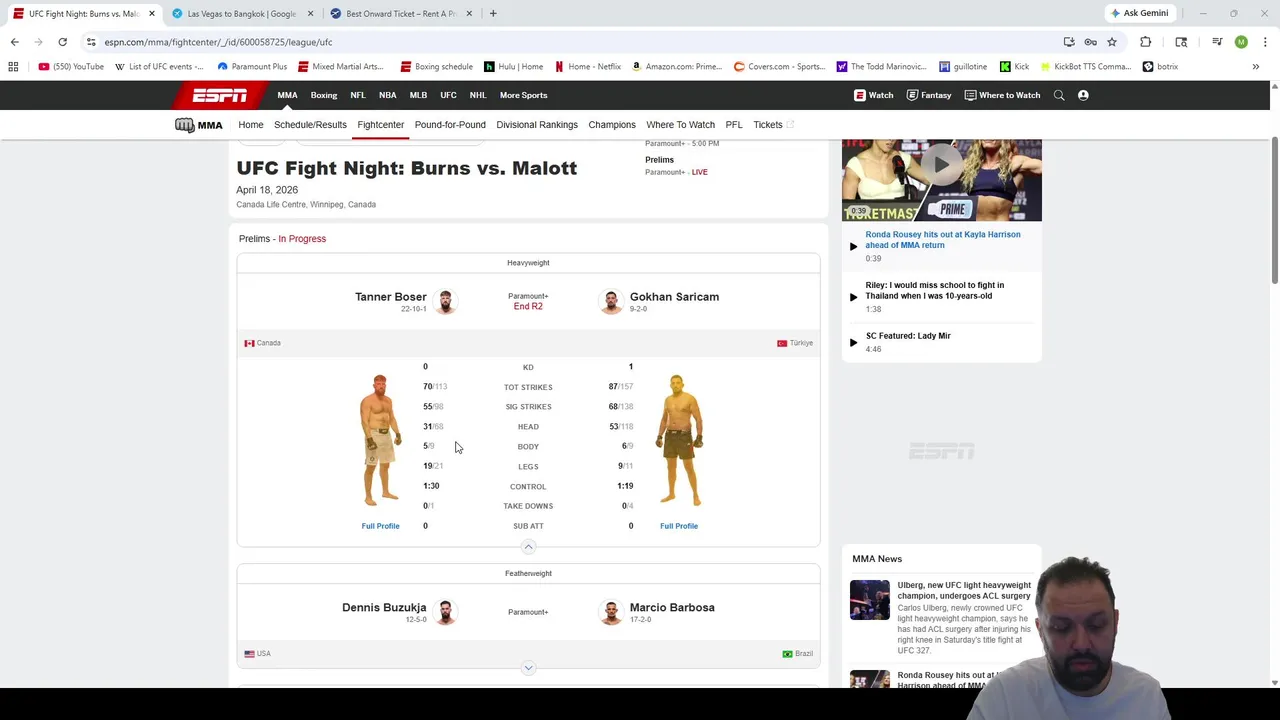Viewport: 1280px width, 720px height.
Task: Open the More Sports menu
Action: click(x=523, y=95)
